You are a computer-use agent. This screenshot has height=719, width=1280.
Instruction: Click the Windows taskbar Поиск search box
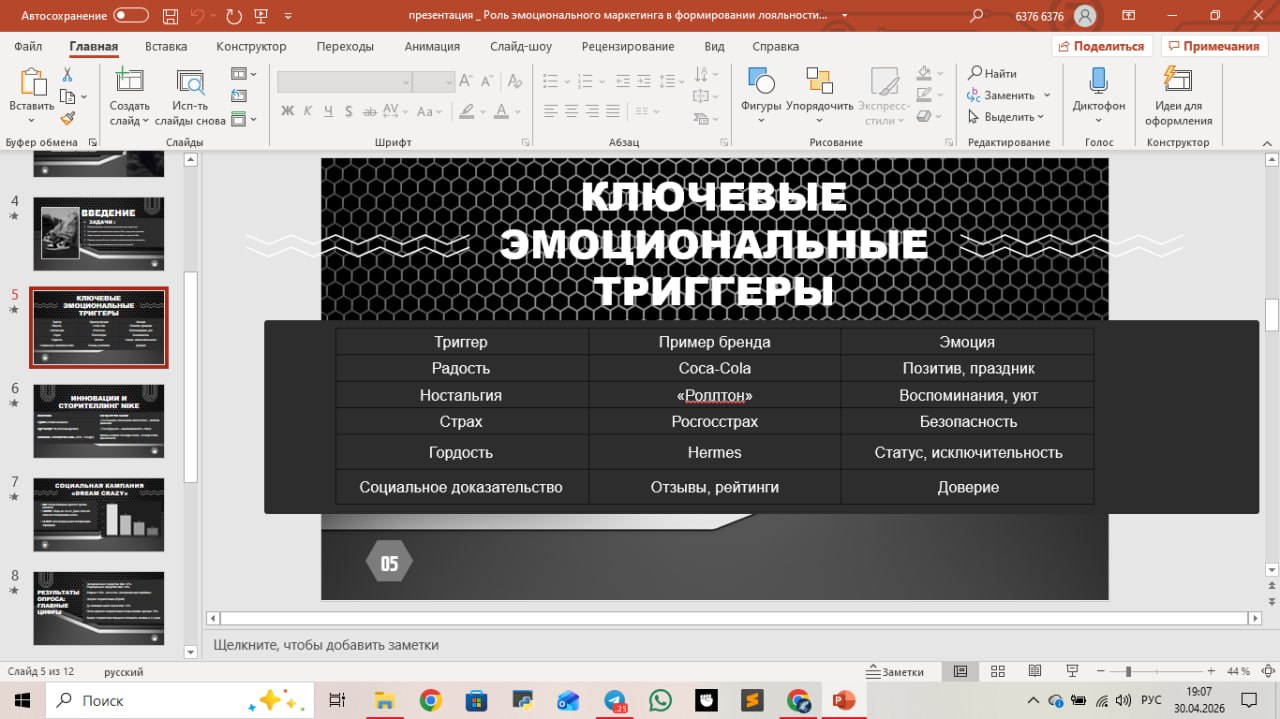click(x=180, y=700)
